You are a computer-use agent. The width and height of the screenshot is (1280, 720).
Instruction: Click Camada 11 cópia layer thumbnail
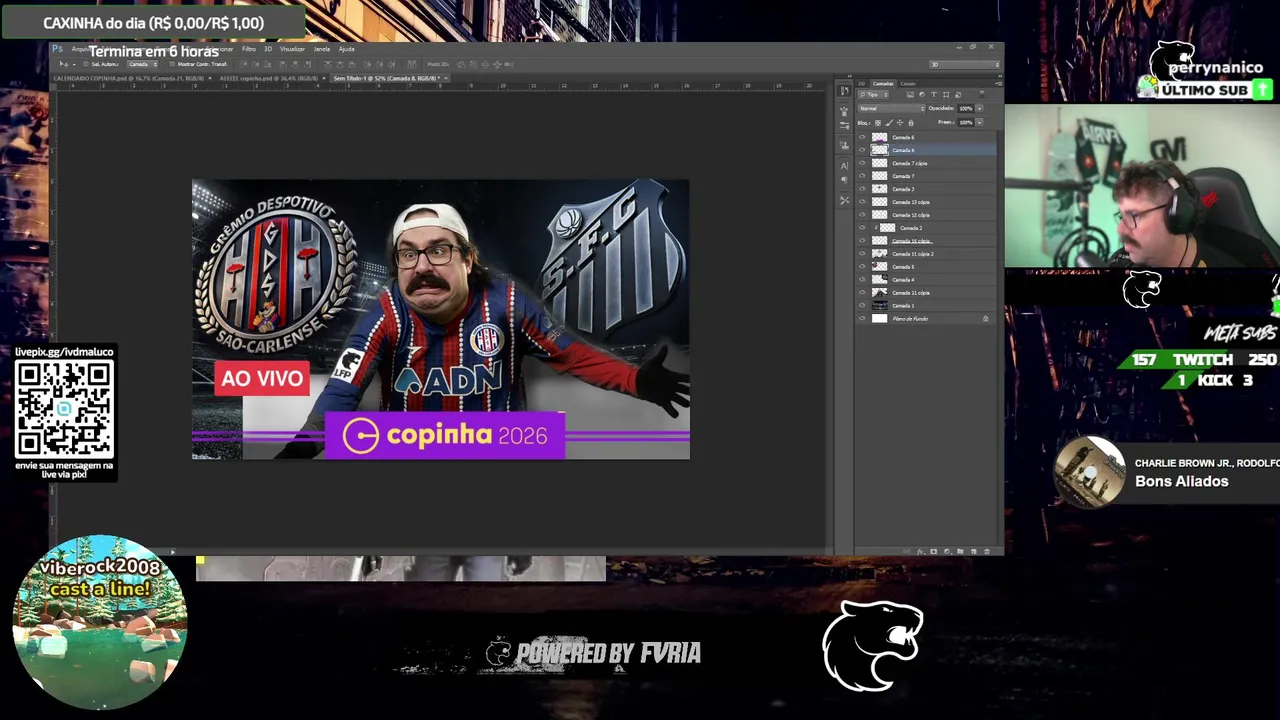pyautogui.click(x=880, y=293)
